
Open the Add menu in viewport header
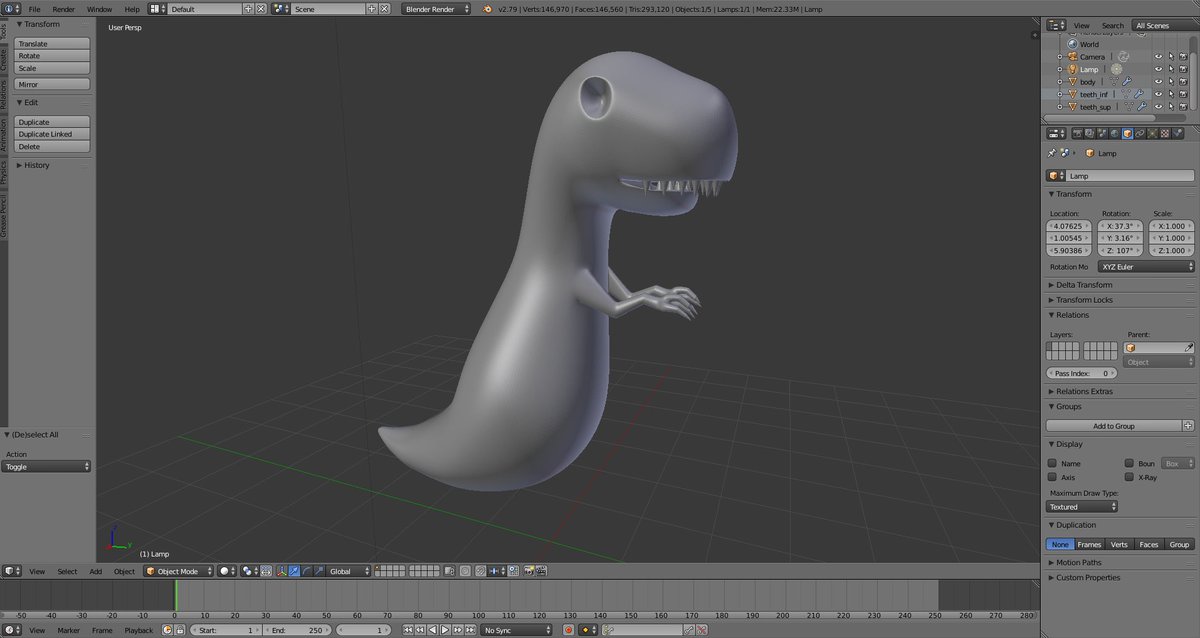tap(96, 571)
